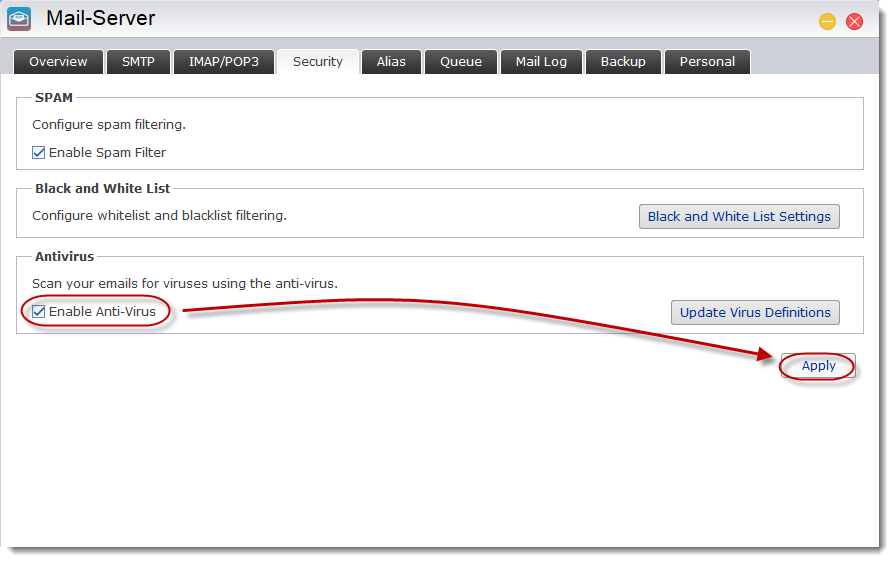894x562 pixels.
Task: Click the Antivirus section heading
Action: click(64, 257)
